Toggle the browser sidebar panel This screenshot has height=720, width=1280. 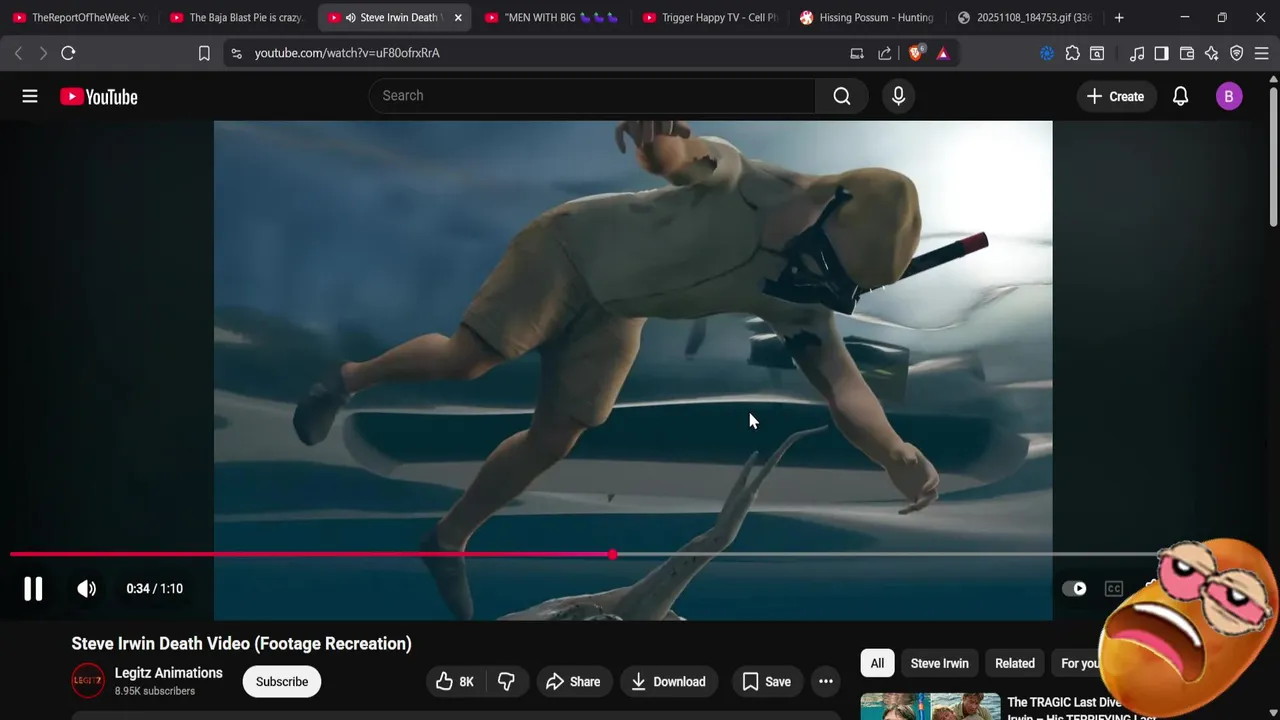pyautogui.click(x=1161, y=53)
